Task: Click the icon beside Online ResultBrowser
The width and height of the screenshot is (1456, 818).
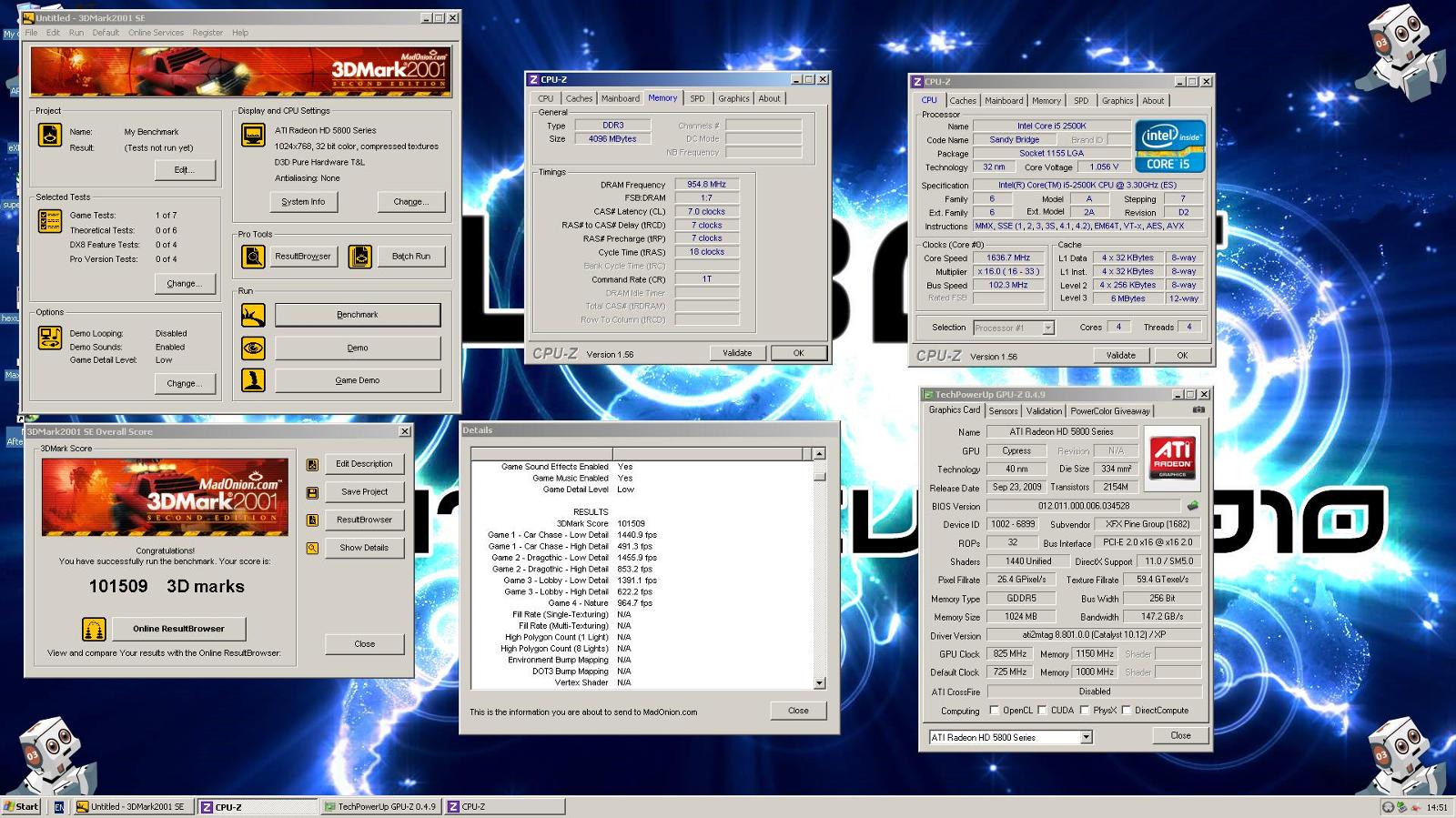Action: (x=94, y=629)
